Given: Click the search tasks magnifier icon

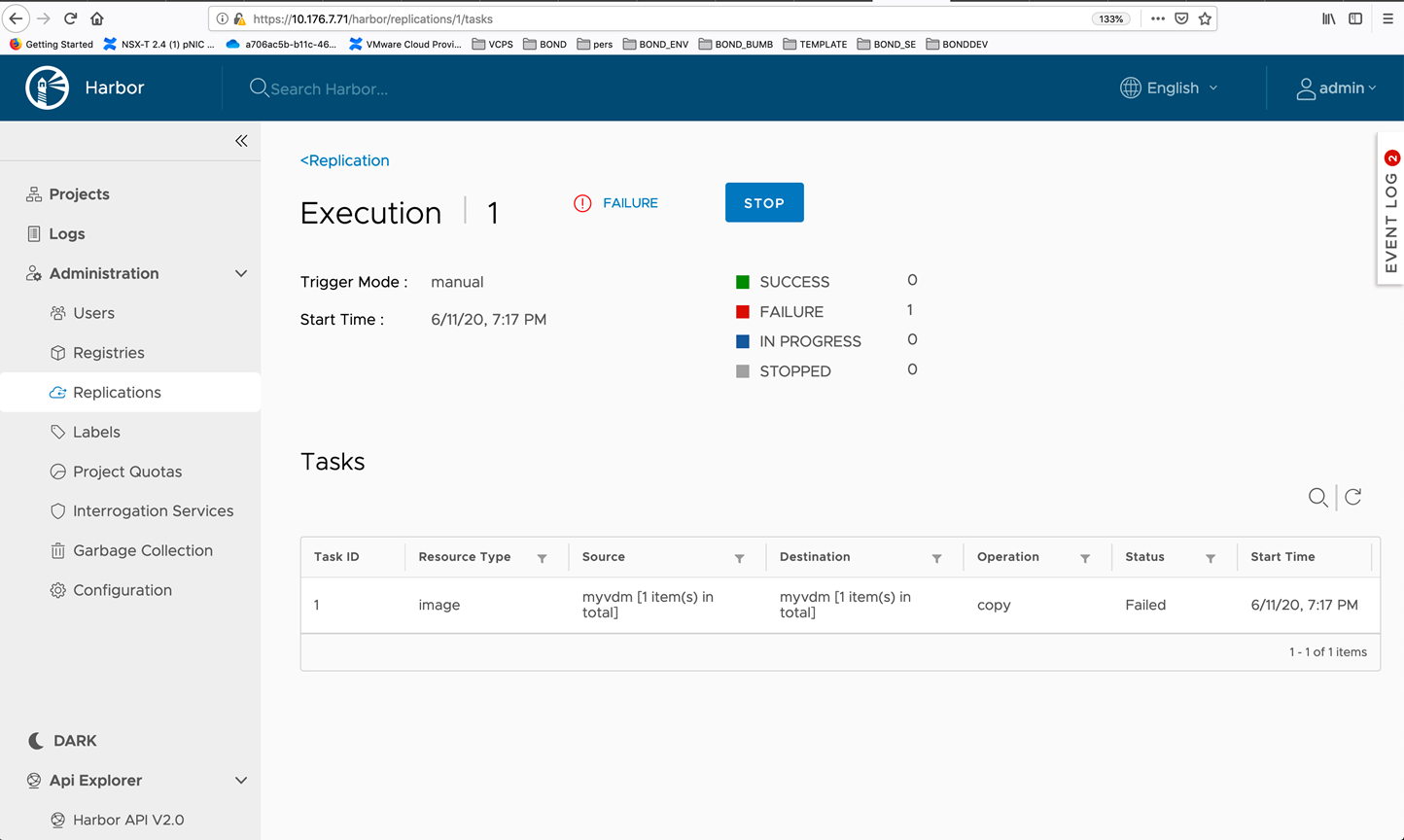Looking at the screenshot, I should tap(1317, 498).
